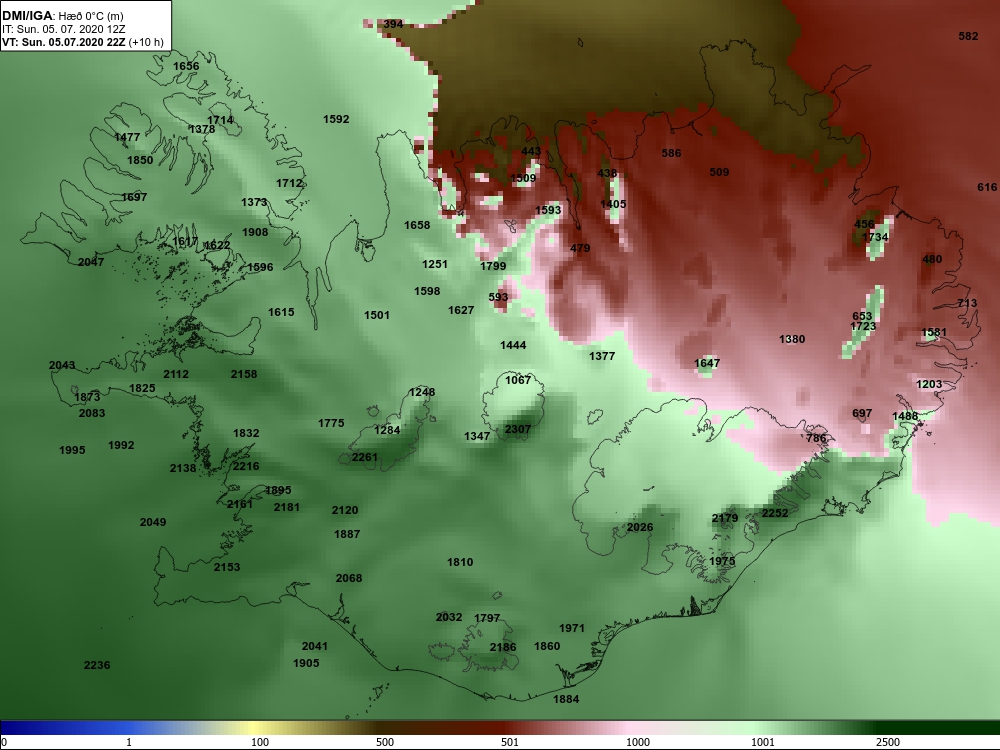Click the 394 height value
The height and width of the screenshot is (750, 1000).
point(393,24)
